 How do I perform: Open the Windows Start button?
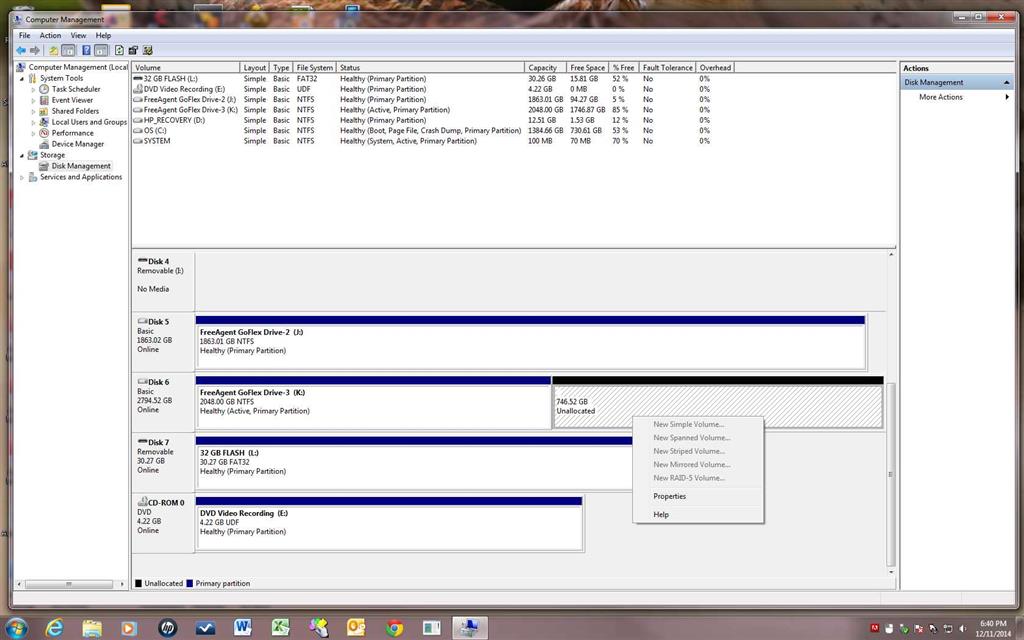[15, 628]
